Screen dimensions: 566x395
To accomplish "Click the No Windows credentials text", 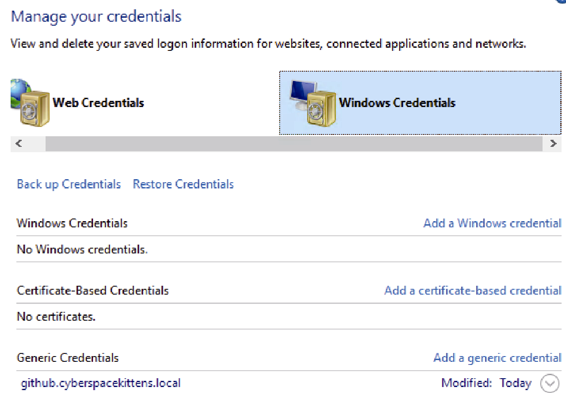I will (x=82, y=249).
